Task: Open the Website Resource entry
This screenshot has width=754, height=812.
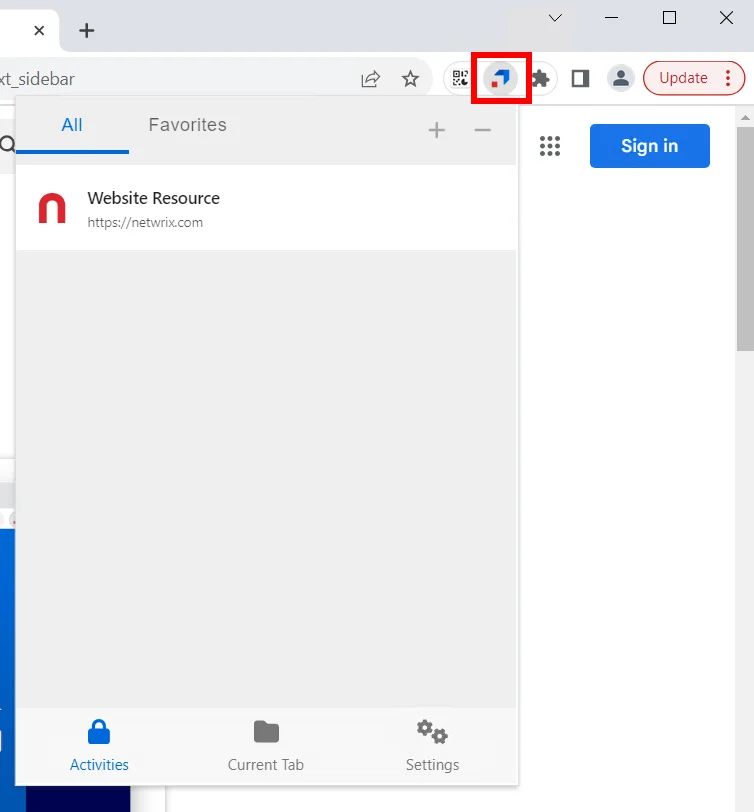Action: (266, 208)
